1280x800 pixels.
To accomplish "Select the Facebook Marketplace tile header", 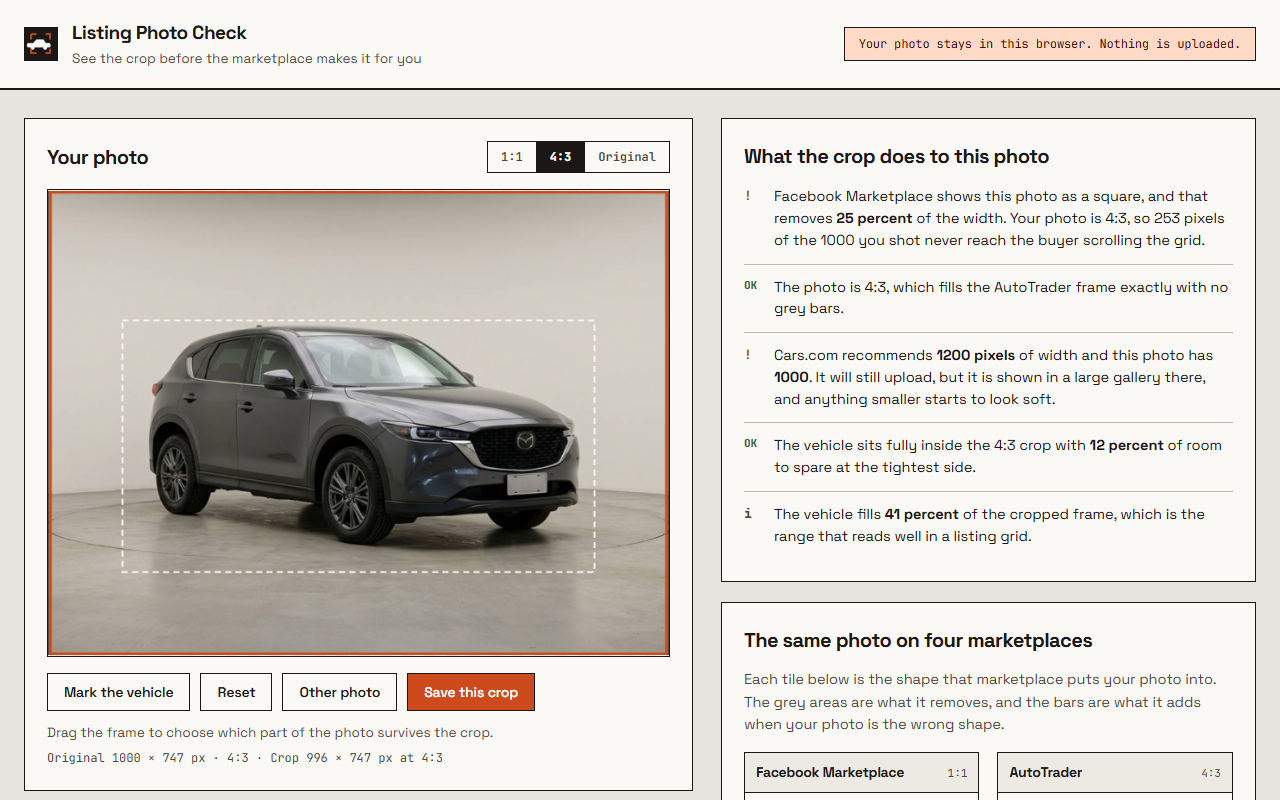I will tap(861, 773).
